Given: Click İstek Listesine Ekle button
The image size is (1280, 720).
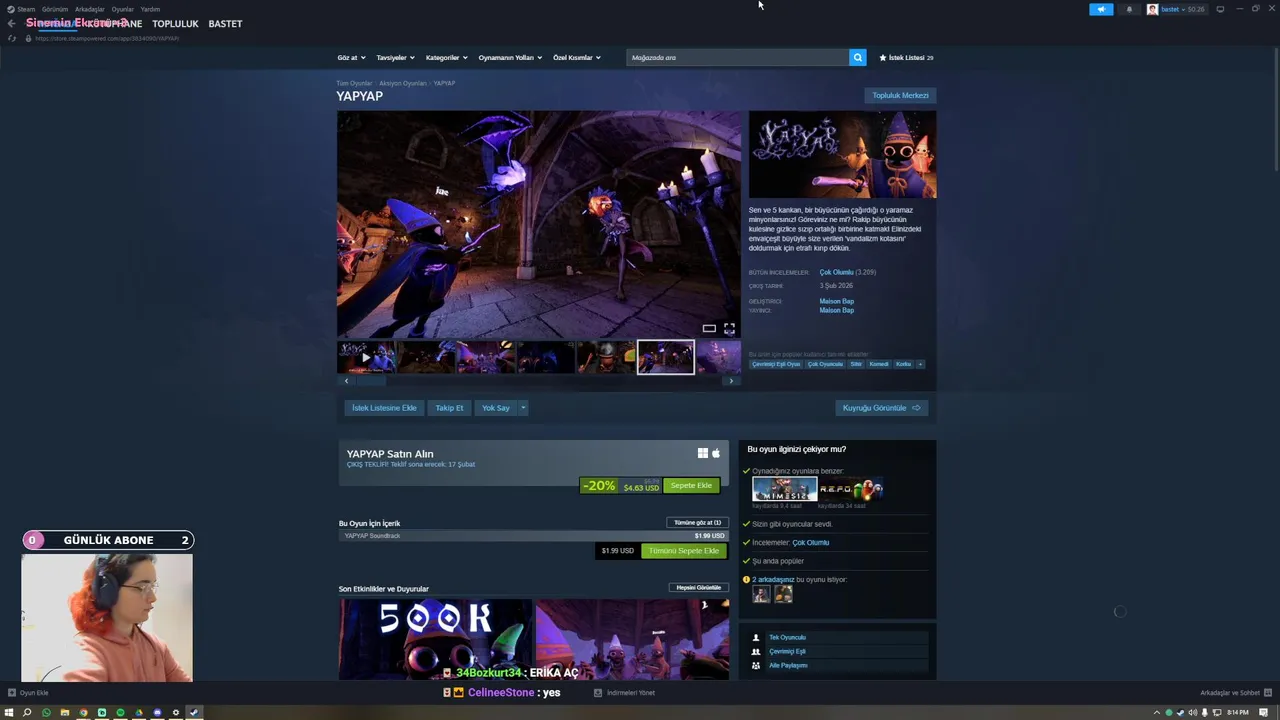Looking at the screenshot, I should 384,408.
